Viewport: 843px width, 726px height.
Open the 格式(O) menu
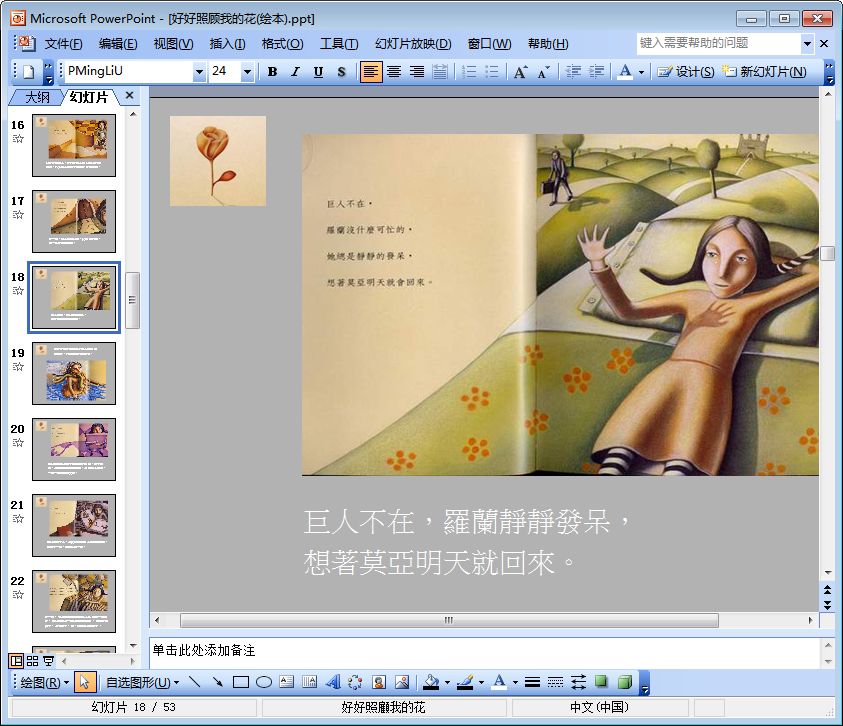coord(282,44)
